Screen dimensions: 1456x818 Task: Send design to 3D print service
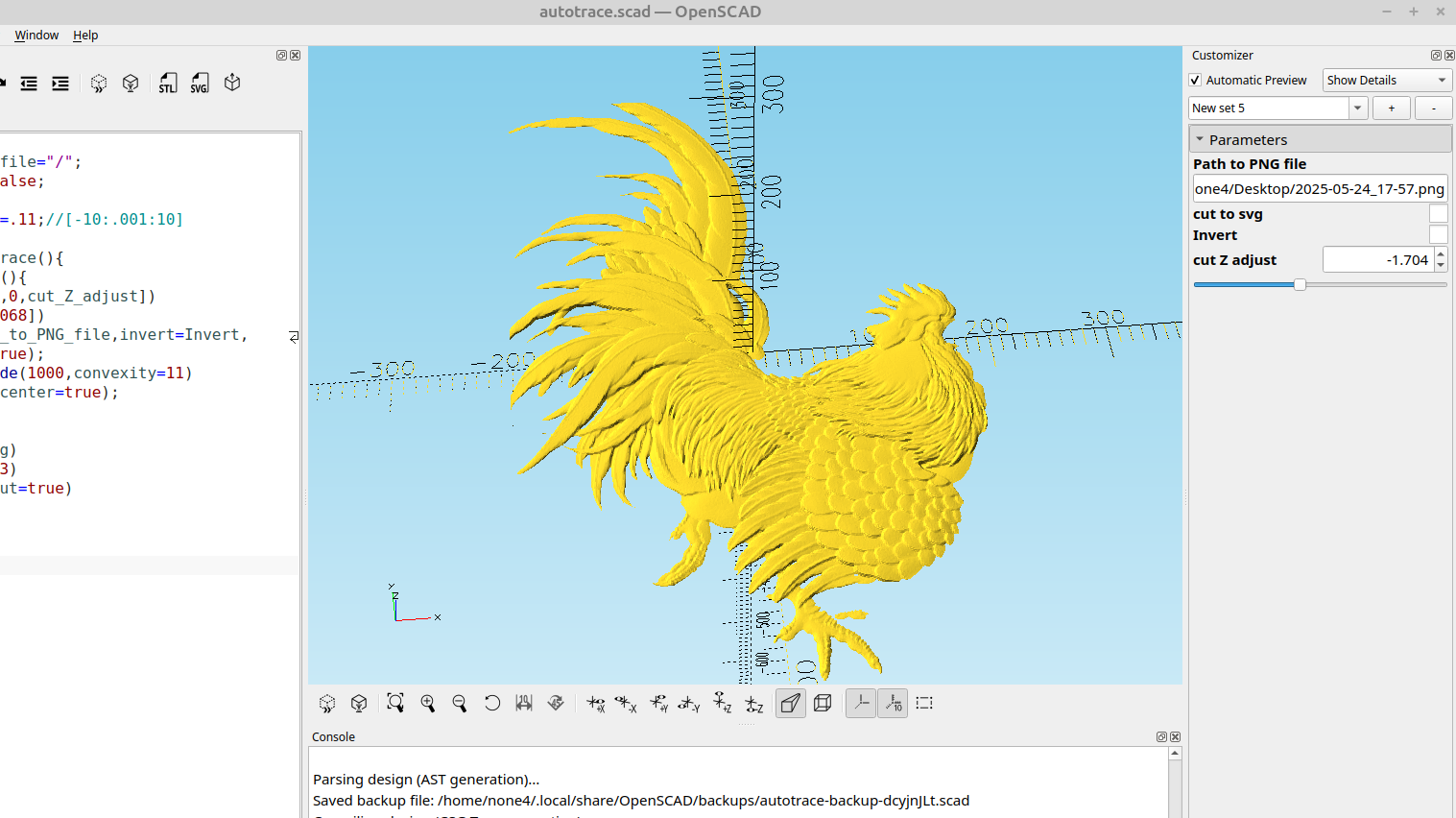(x=232, y=83)
